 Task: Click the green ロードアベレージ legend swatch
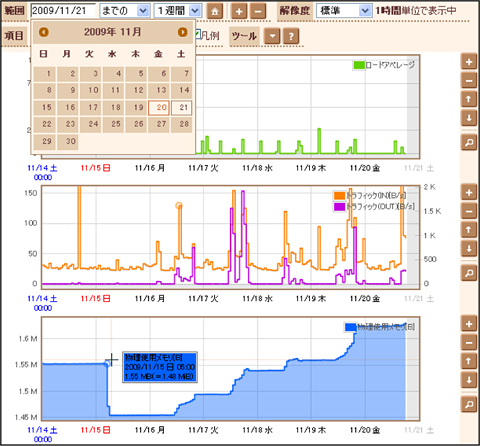pyautogui.click(x=359, y=65)
